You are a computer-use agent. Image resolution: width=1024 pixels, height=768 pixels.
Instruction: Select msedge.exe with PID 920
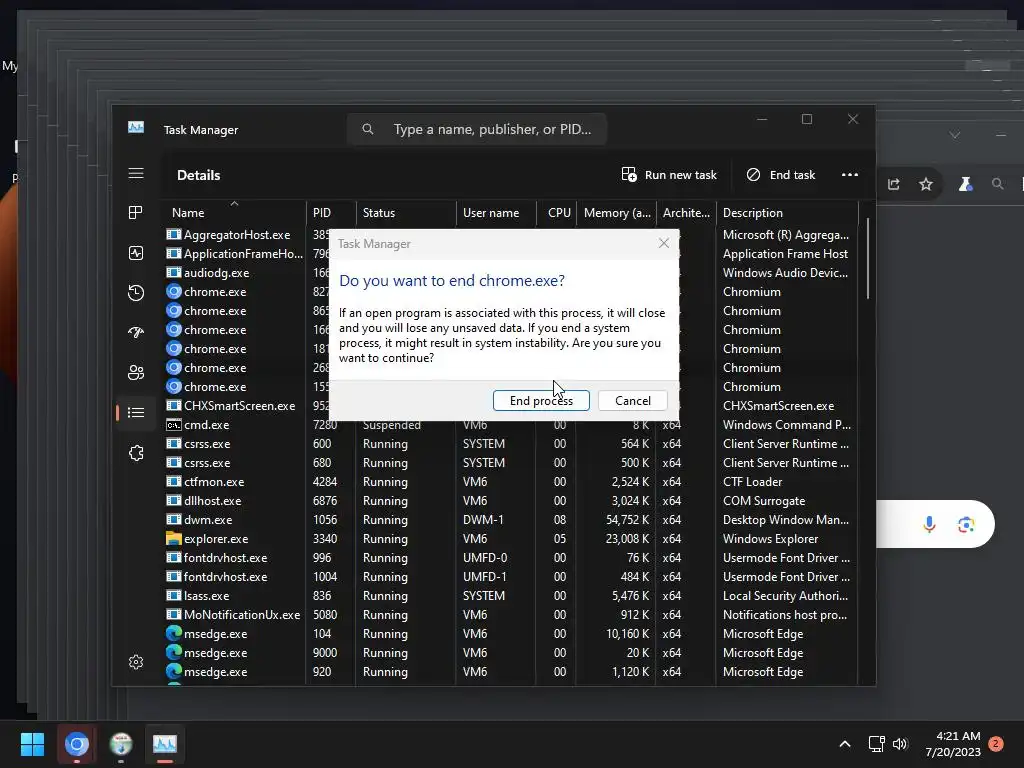click(x=509, y=671)
